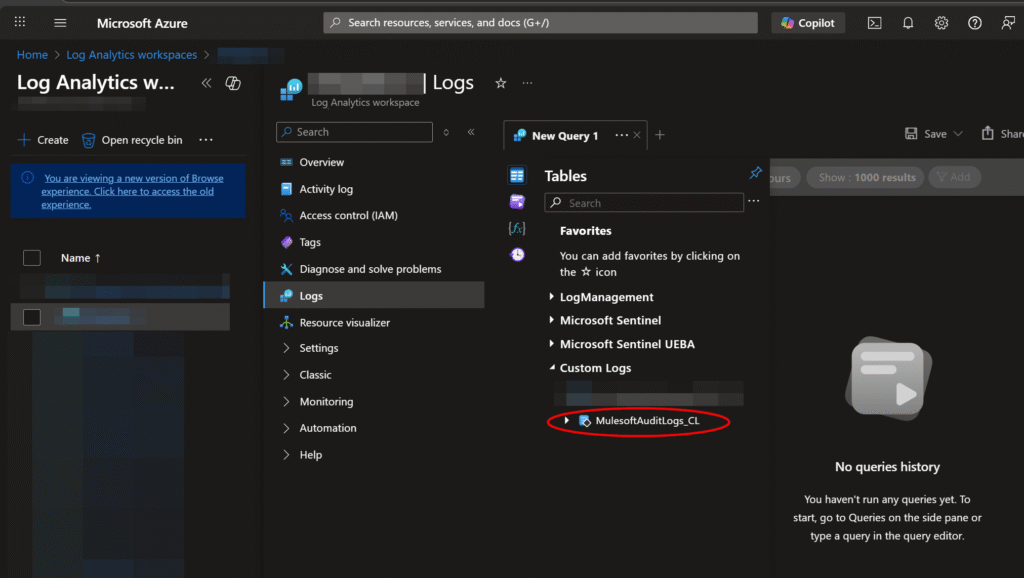Open the portal settings gear icon
1024x578 pixels.
[x=941, y=23]
